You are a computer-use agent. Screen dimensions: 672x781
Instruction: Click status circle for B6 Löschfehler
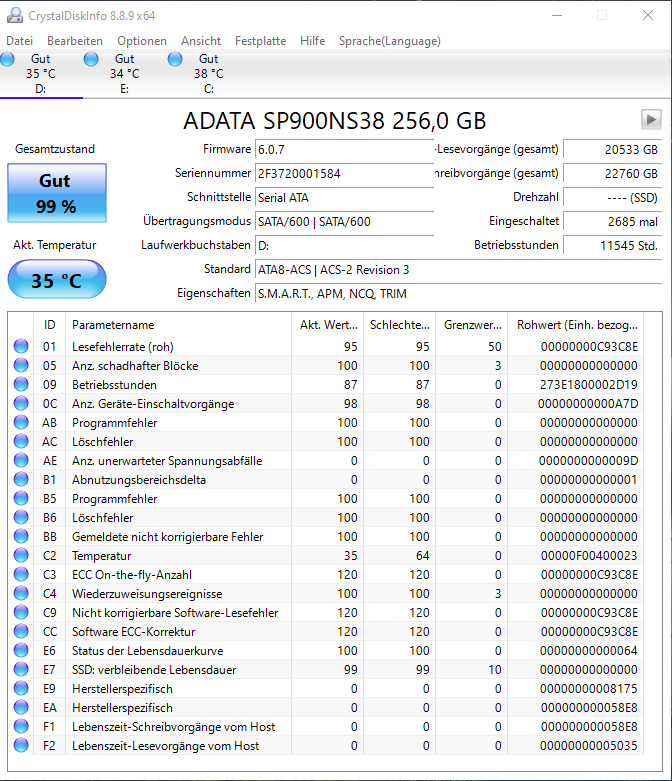tap(21, 517)
